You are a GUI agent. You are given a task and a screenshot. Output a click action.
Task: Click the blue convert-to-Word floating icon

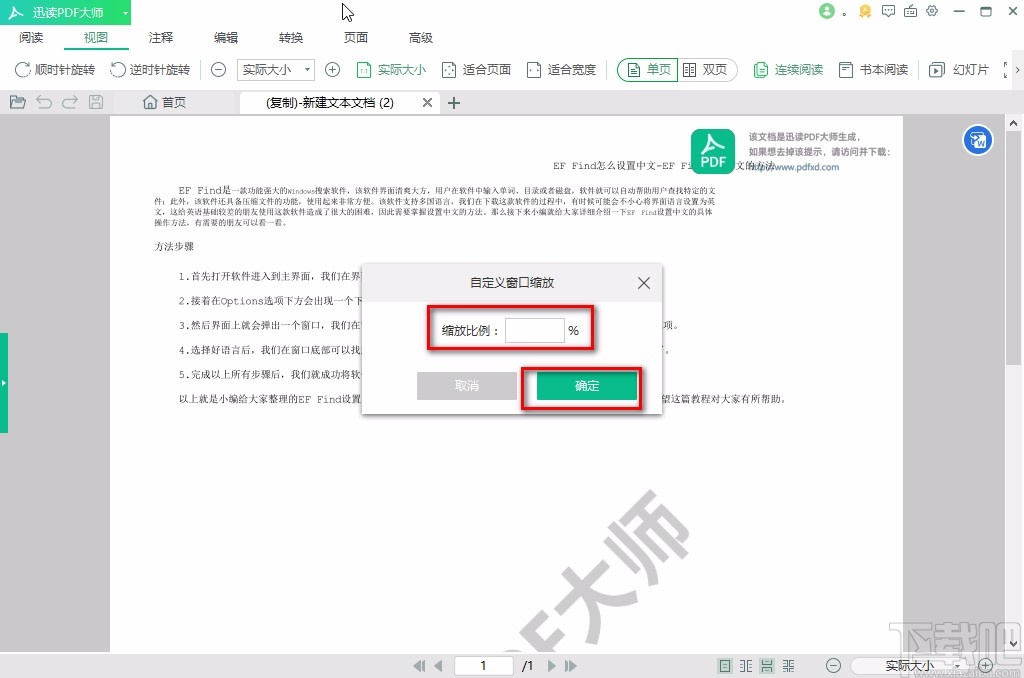(x=978, y=140)
